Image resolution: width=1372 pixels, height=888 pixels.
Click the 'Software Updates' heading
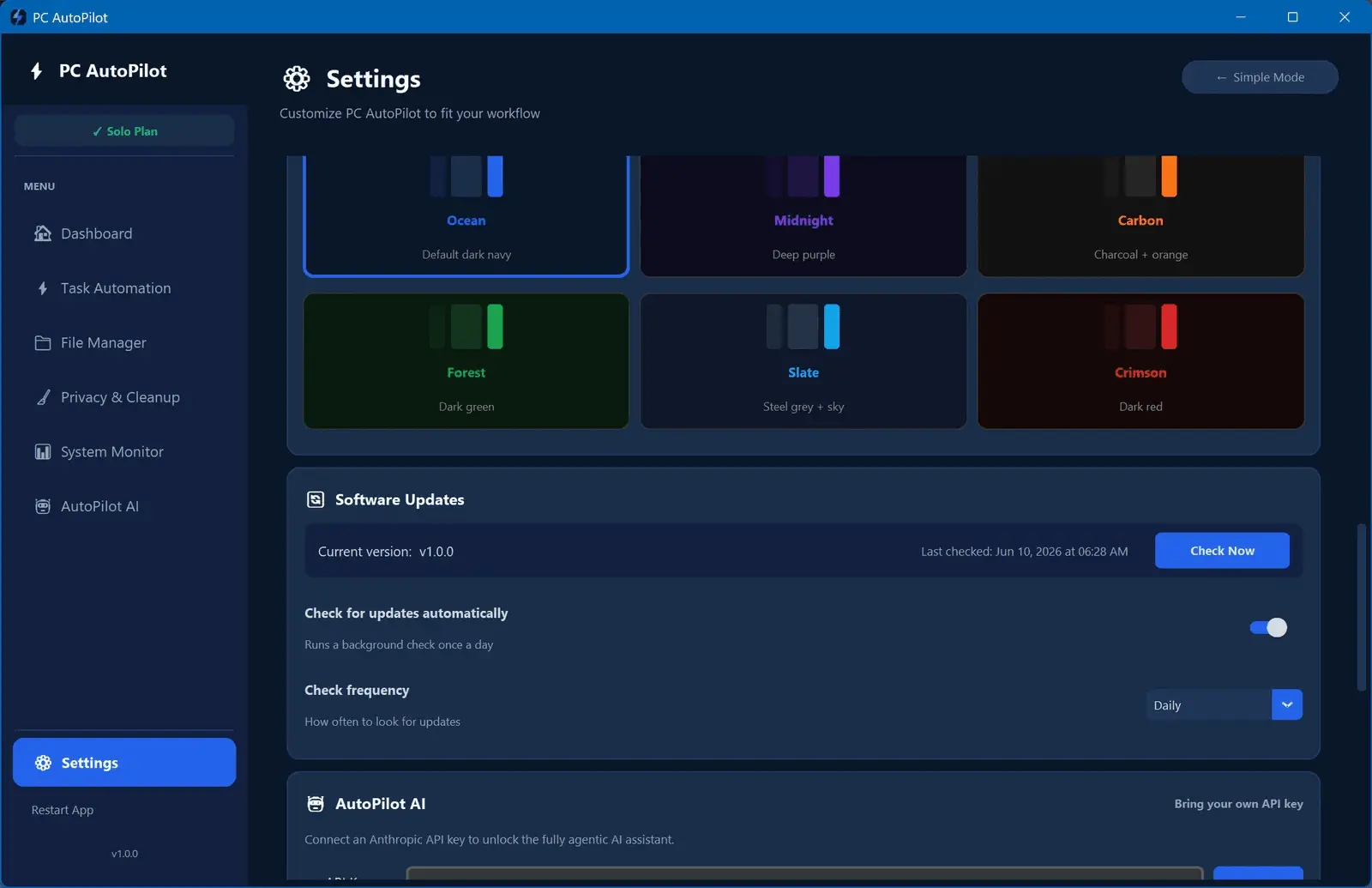click(x=400, y=499)
